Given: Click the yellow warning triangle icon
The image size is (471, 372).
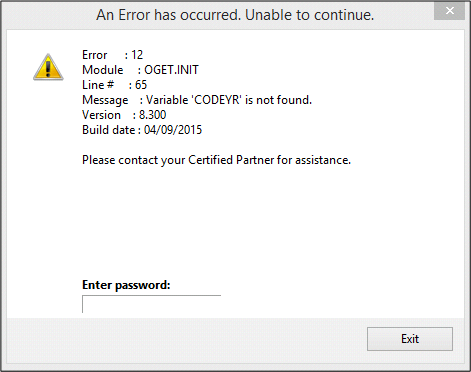Looking at the screenshot, I should tap(48, 67).
